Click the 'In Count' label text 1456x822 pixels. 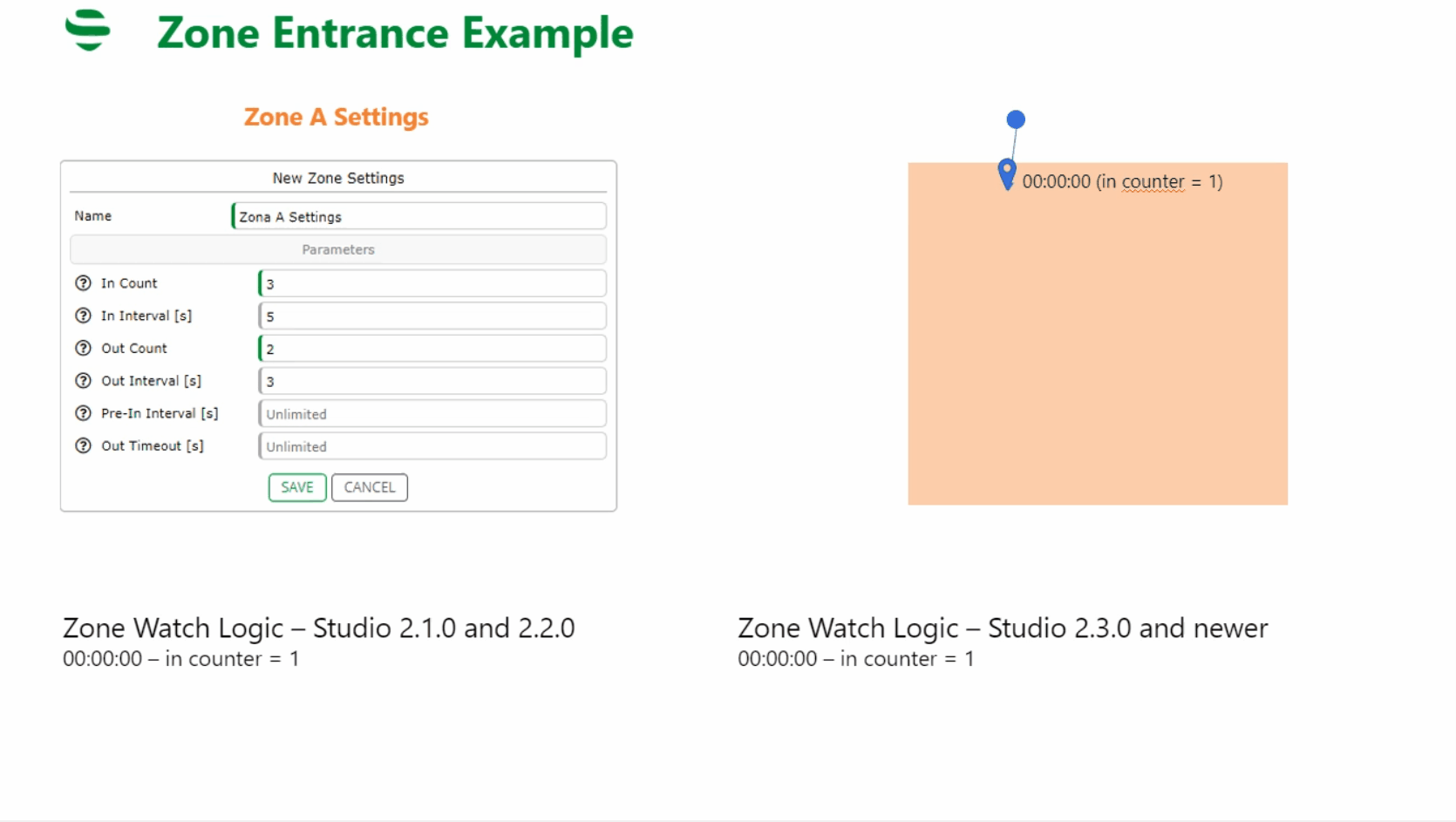(129, 283)
